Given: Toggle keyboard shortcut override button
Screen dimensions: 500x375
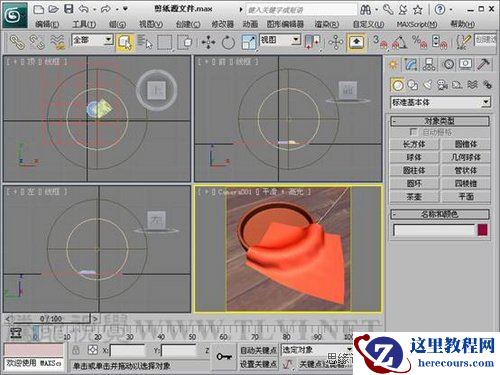Looking at the screenshot, I should coord(356,42).
